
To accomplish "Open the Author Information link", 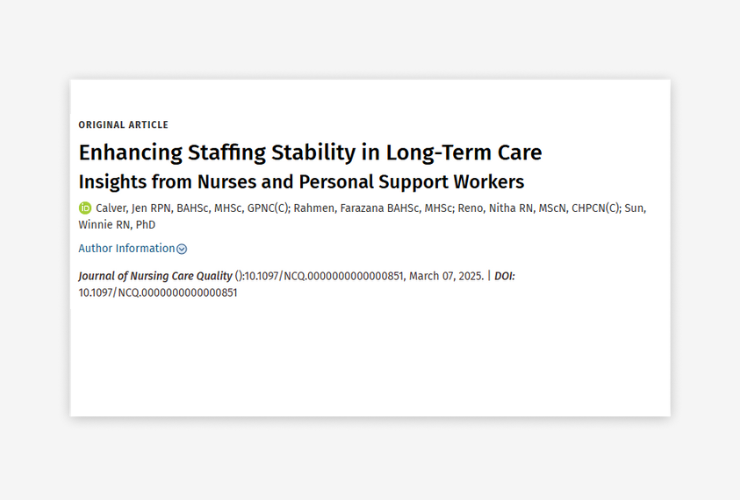I will [x=126, y=248].
